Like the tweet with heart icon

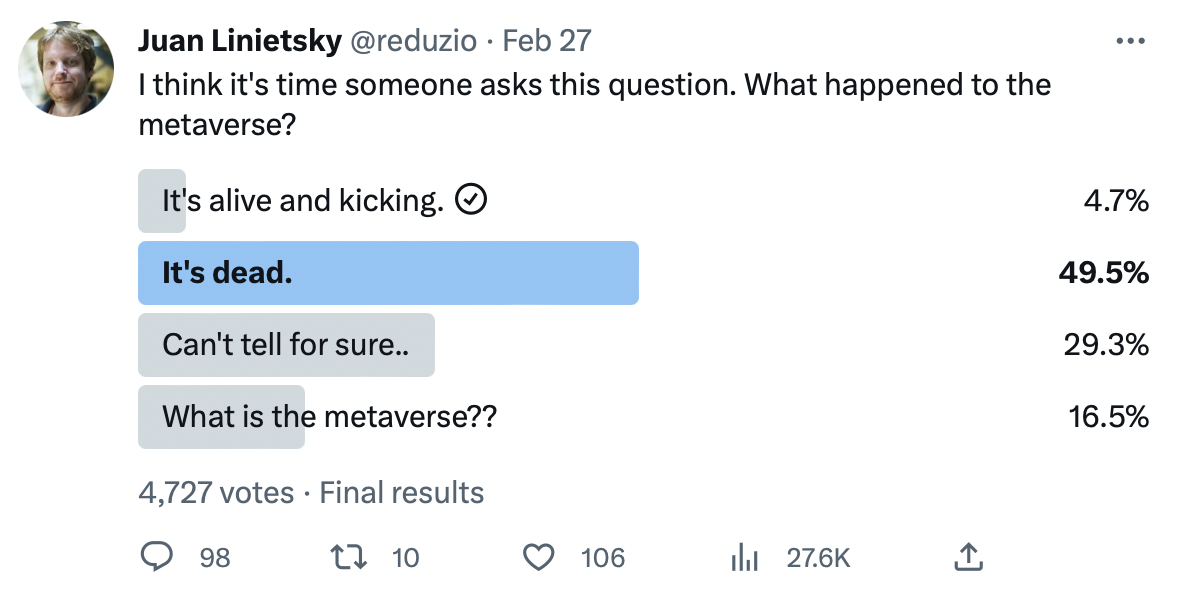[x=540, y=557]
